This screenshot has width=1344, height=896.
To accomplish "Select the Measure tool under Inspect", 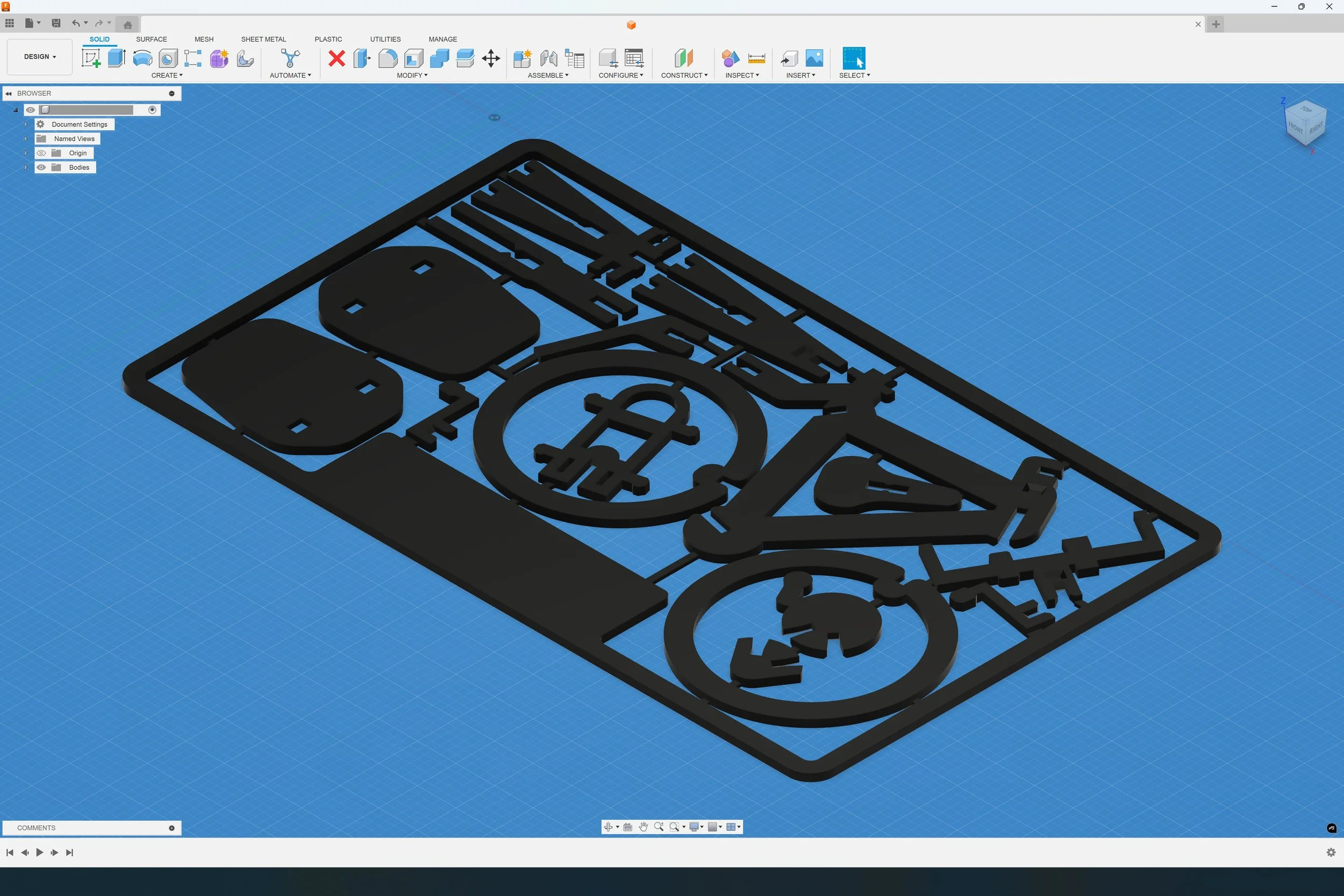I will pyautogui.click(x=756, y=58).
